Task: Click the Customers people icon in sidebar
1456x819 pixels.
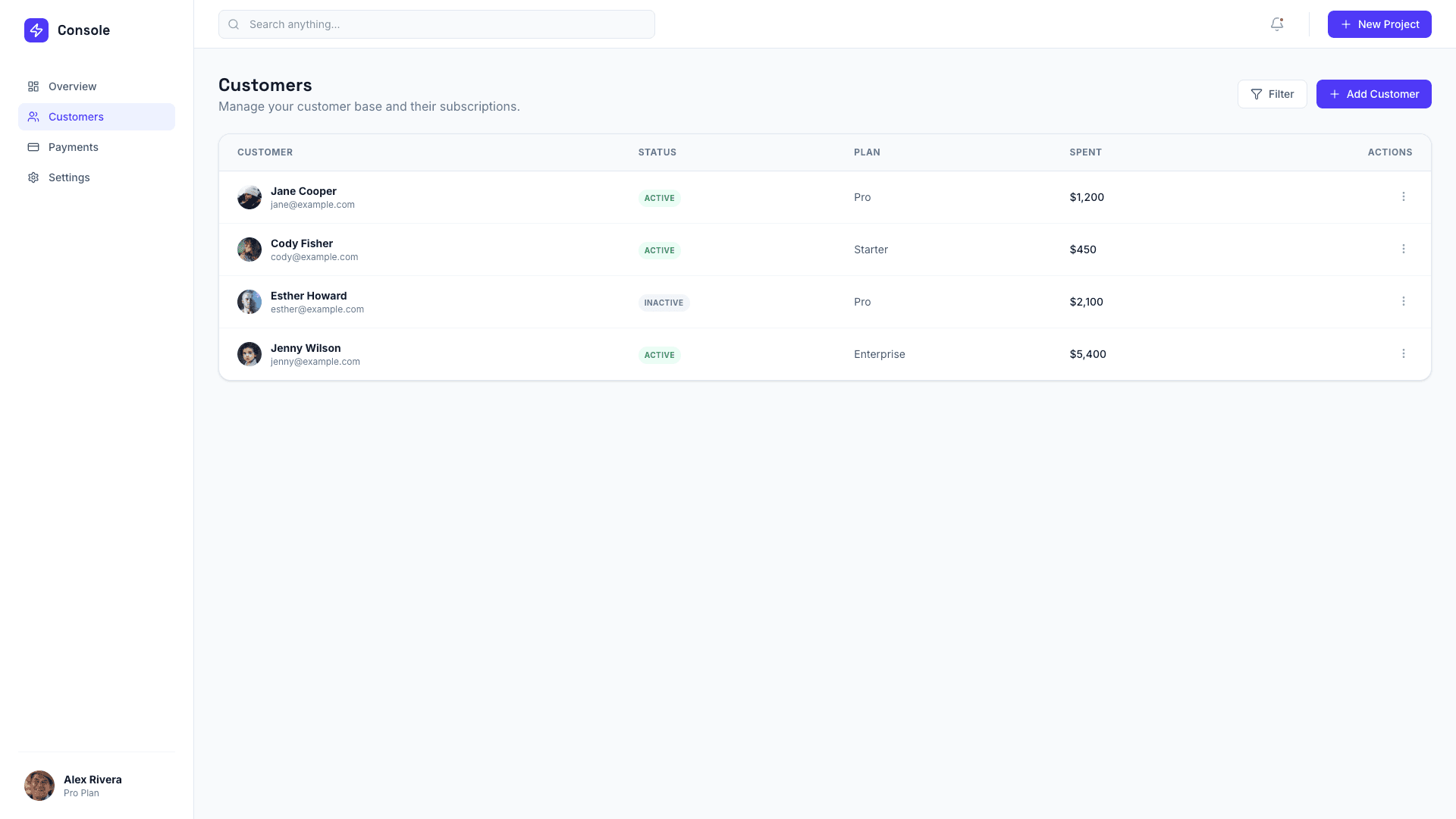Action: coord(33,117)
